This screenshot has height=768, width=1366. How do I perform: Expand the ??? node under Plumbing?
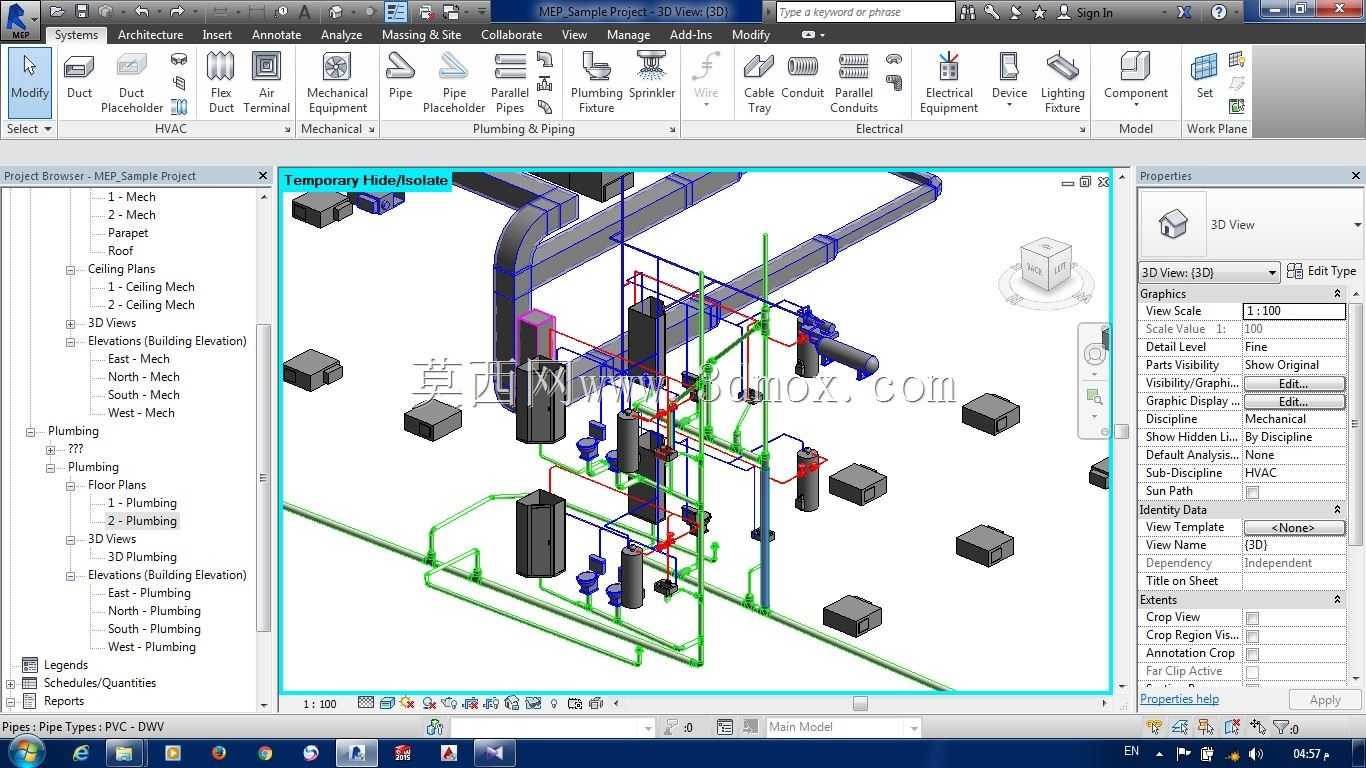[x=50, y=450]
